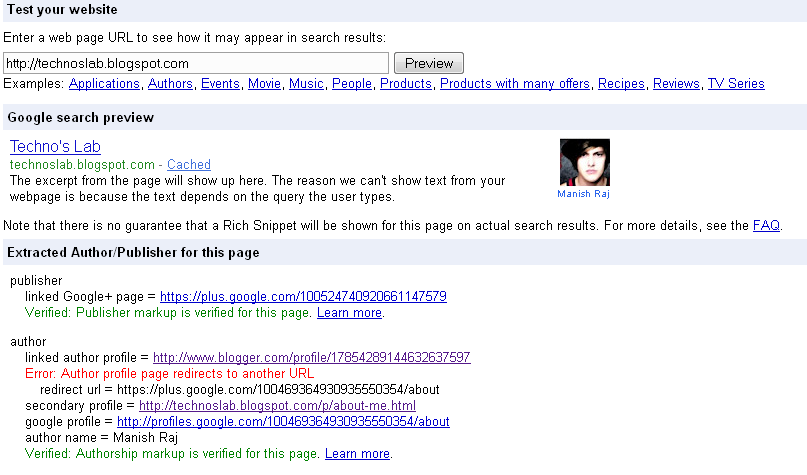This screenshot has width=807, height=475.
Task: Open the FAQ link
Action: (766, 225)
